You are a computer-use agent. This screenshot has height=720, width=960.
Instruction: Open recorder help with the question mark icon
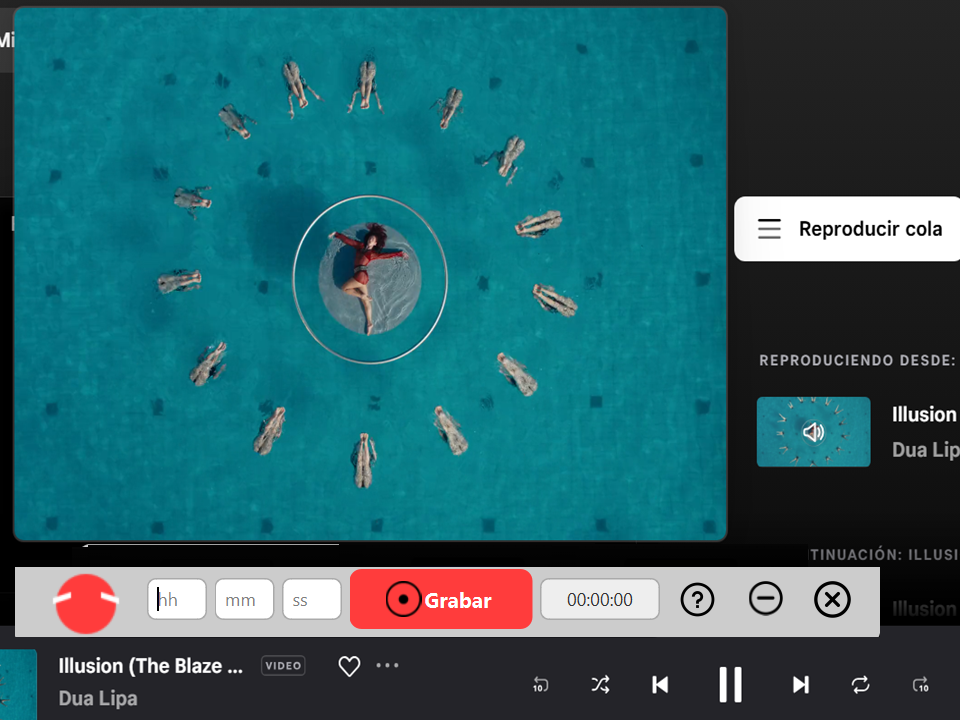point(697,600)
